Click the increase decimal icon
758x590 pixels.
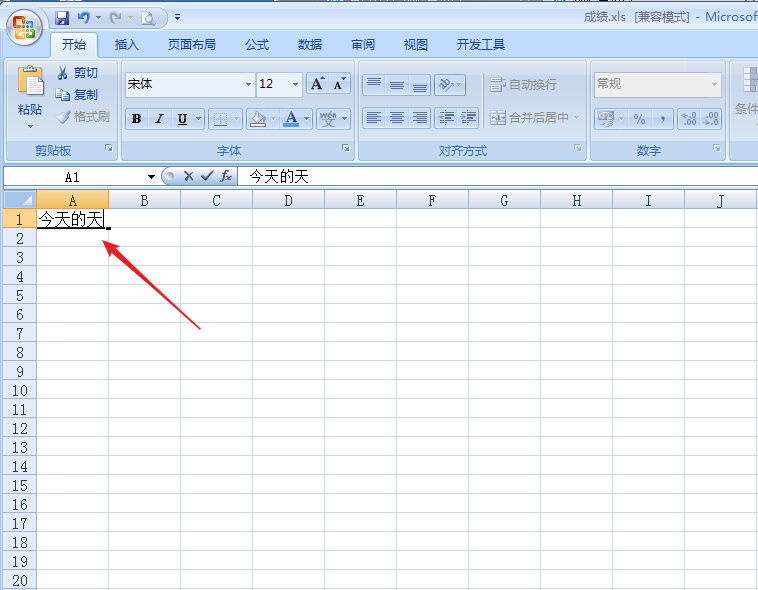tap(689, 118)
